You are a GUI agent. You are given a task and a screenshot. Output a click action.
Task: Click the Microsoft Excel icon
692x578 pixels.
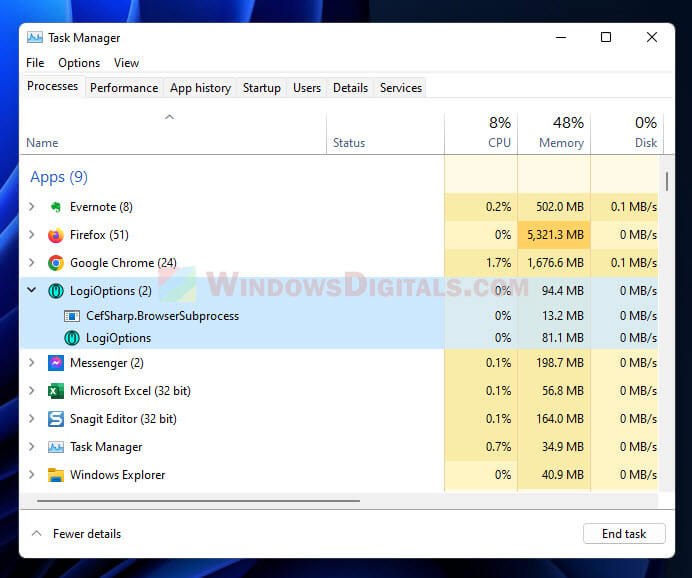click(56, 391)
